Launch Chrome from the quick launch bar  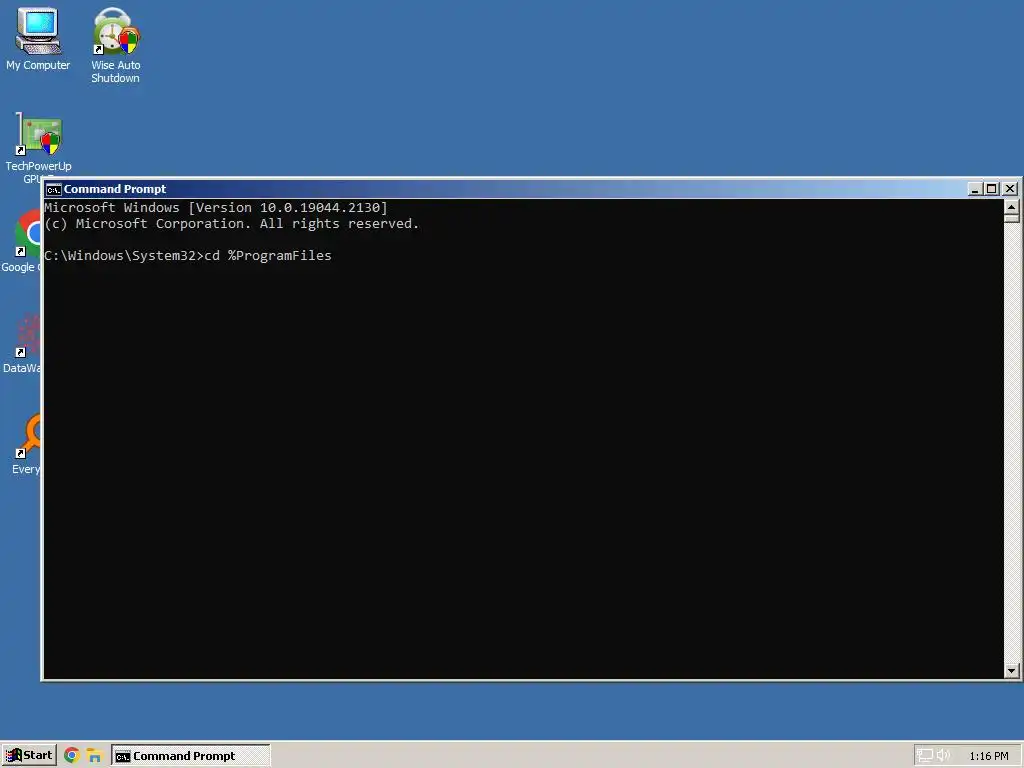(x=72, y=756)
